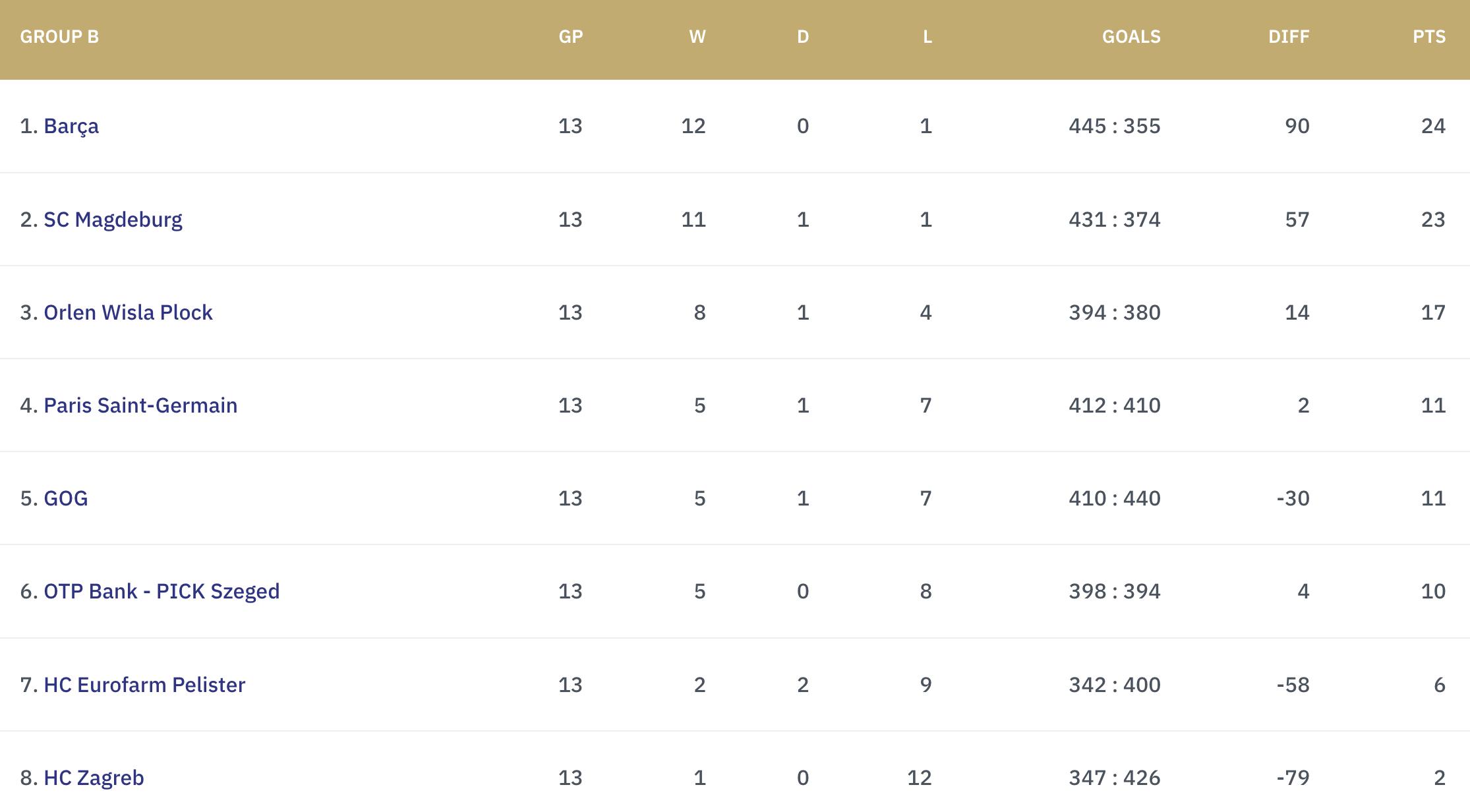1470x812 pixels.
Task: Open HC Eurofarm Pelister team page
Action: click(x=144, y=685)
